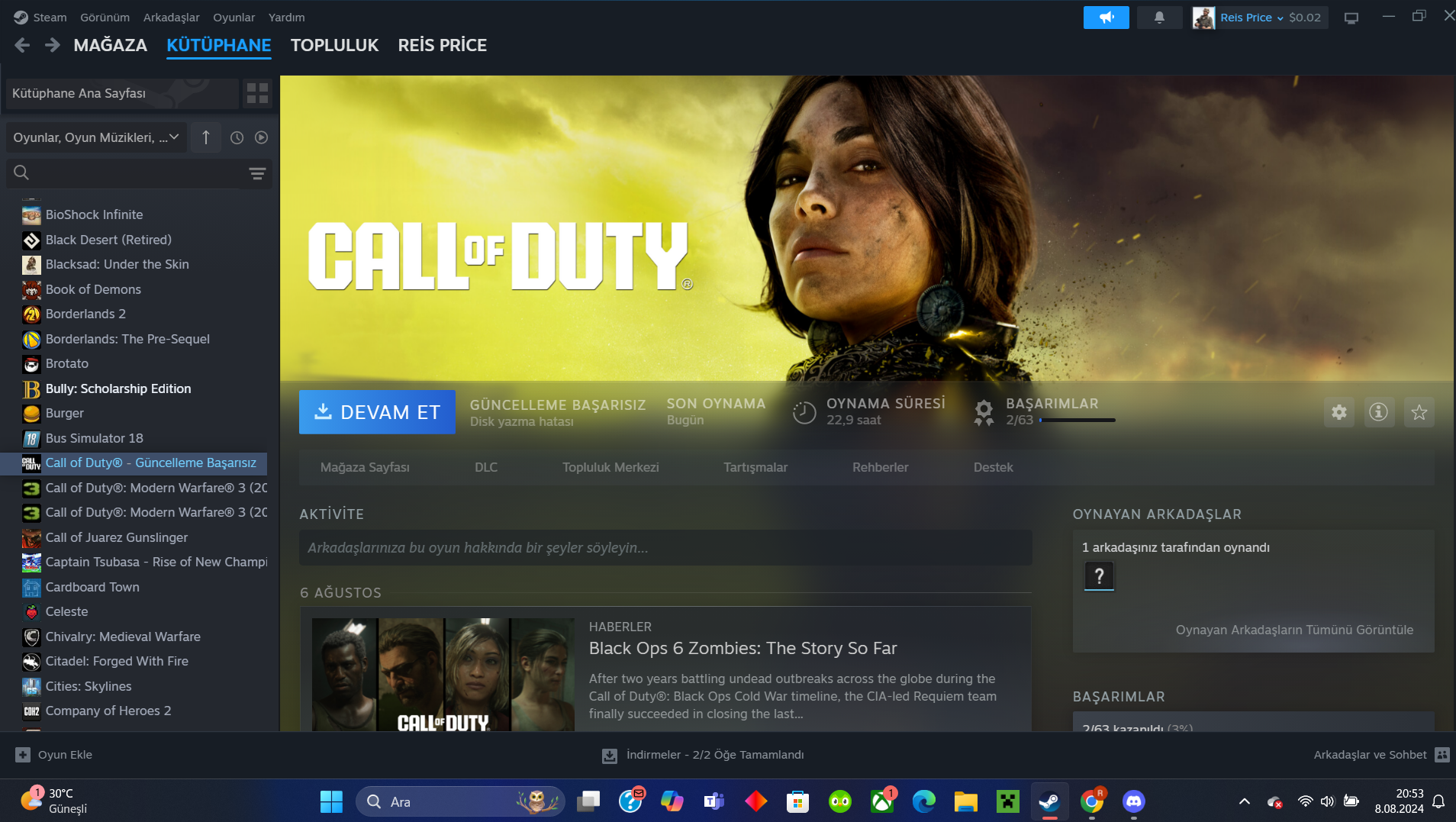This screenshot has height=822, width=1456.
Task: Show game info panel icon
Action: 1379,412
